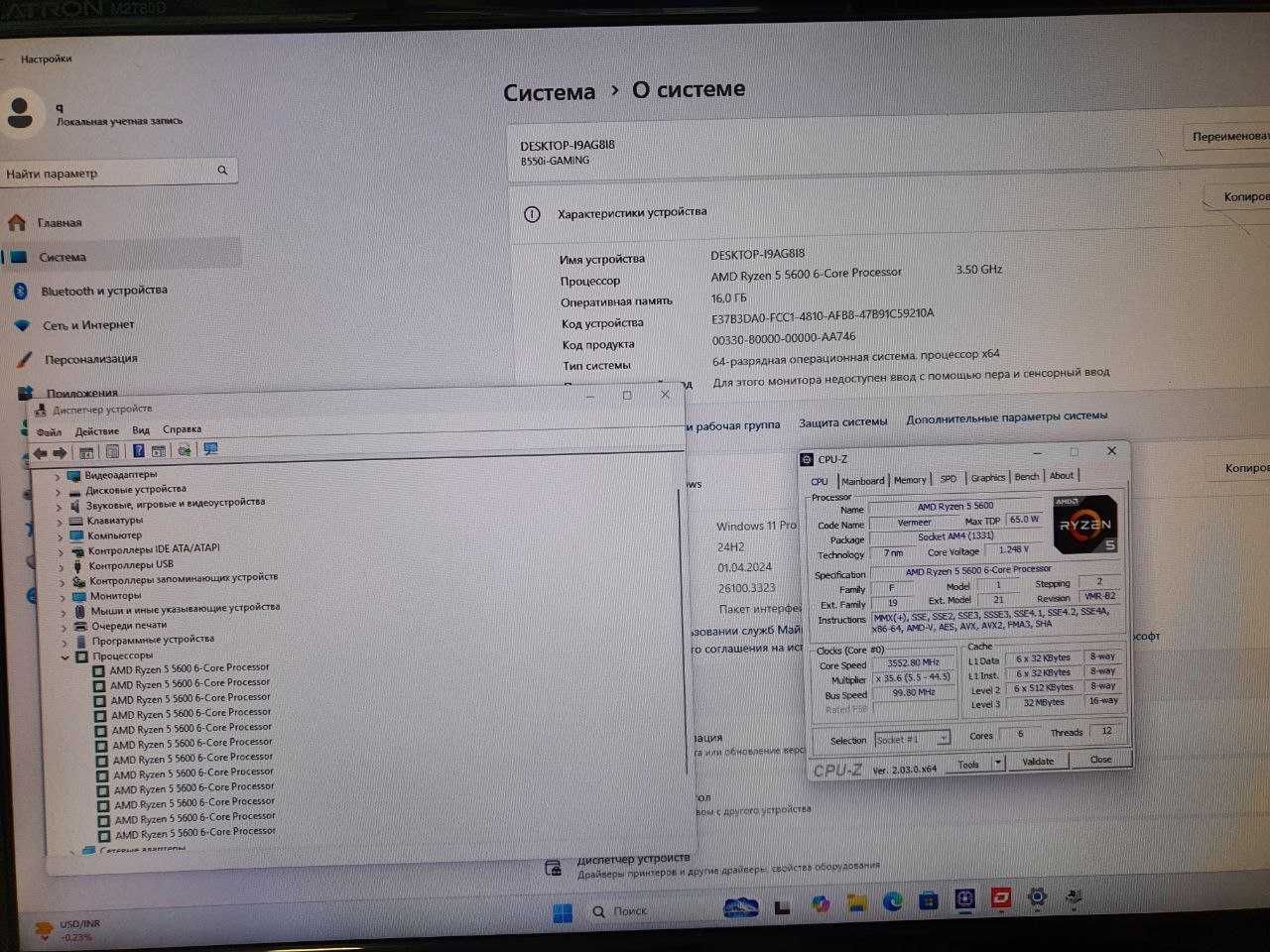1270x952 pixels.
Task: Expand the Программные устройства node
Action: 64,643
